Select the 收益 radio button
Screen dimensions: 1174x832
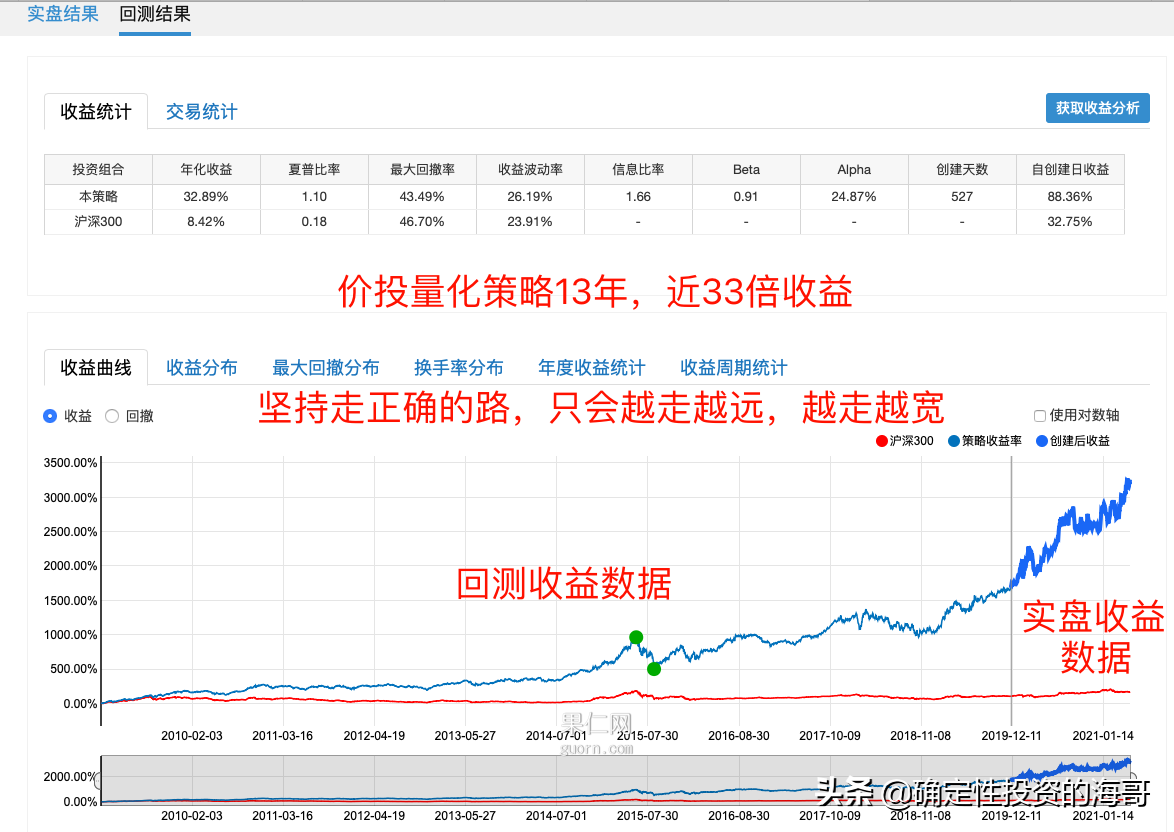50,416
